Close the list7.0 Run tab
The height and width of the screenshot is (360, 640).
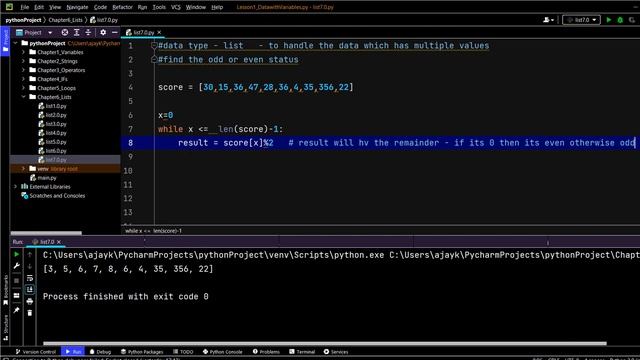pos(59,242)
